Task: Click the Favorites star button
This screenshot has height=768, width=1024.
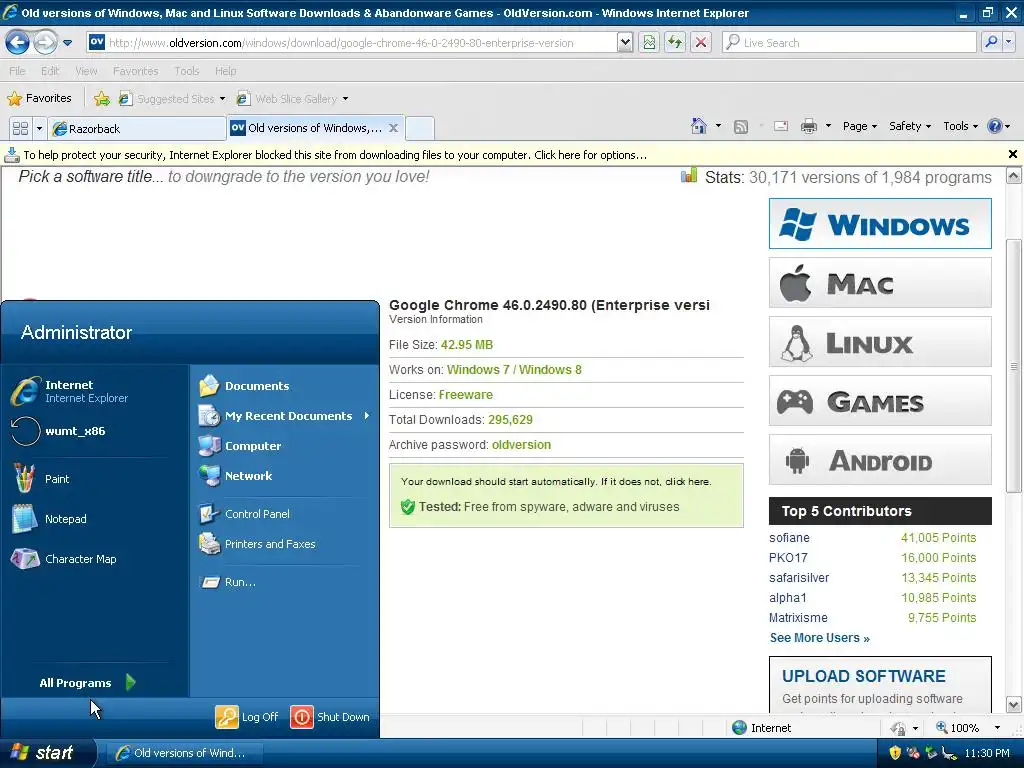Action: point(39,99)
